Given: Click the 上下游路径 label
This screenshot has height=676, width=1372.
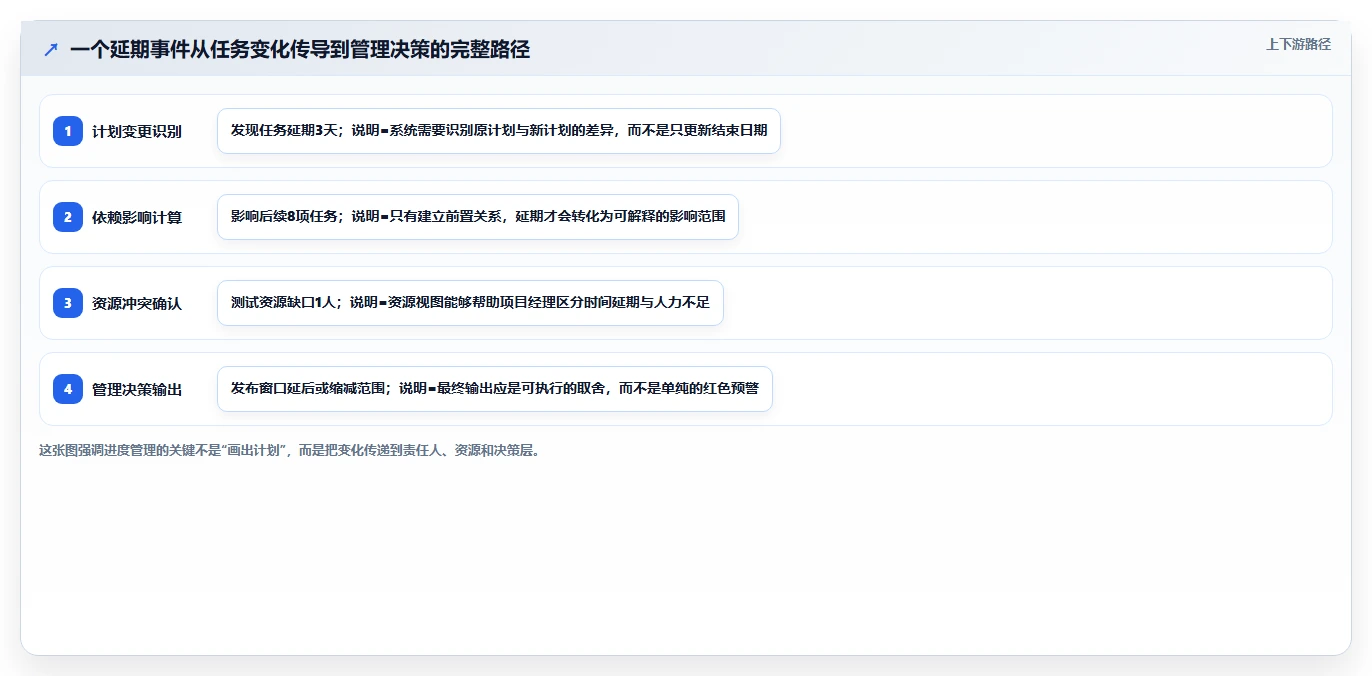Looking at the screenshot, I should (x=1298, y=44).
